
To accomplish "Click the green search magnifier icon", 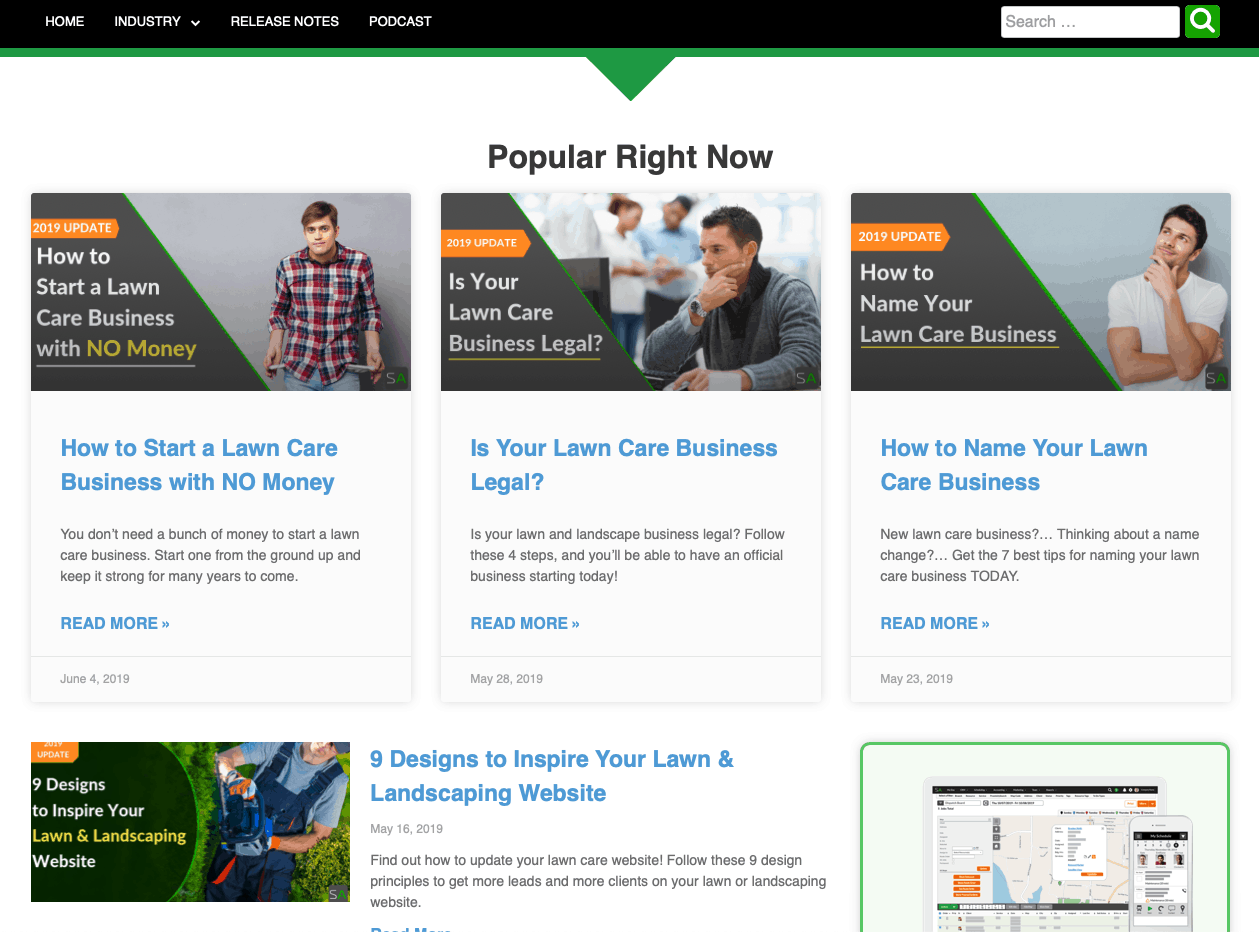I will click(1202, 21).
